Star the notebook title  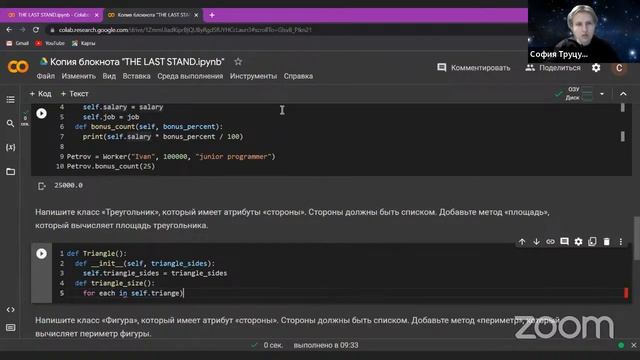238,62
